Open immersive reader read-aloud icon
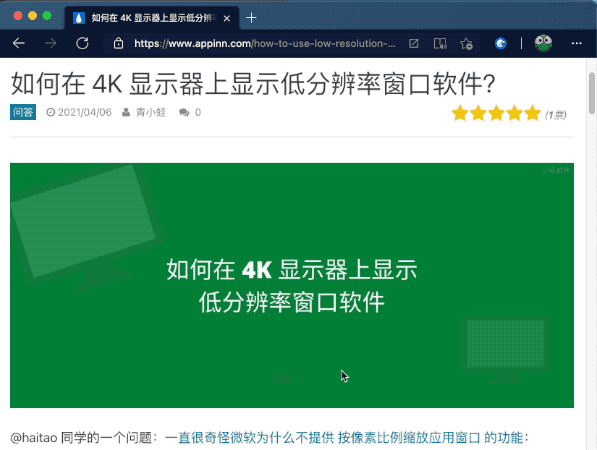The height and width of the screenshot is (450, 597). coord(440,43)
